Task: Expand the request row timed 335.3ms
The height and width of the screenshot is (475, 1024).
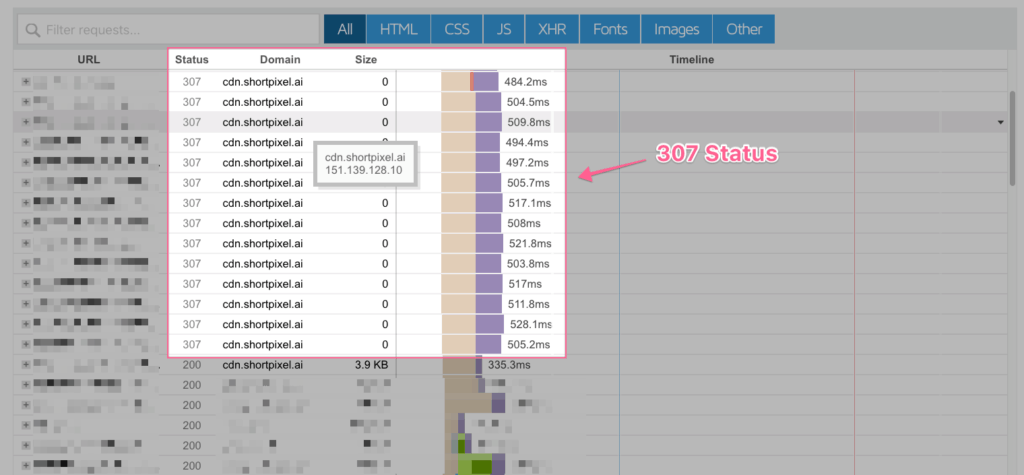Action: coord(26,365)
